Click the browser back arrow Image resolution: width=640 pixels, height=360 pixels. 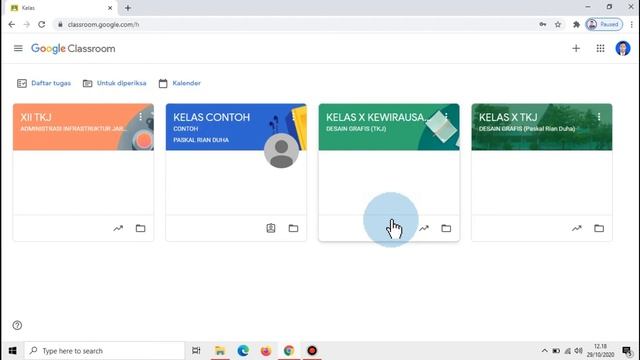click(x=11, y=24)
